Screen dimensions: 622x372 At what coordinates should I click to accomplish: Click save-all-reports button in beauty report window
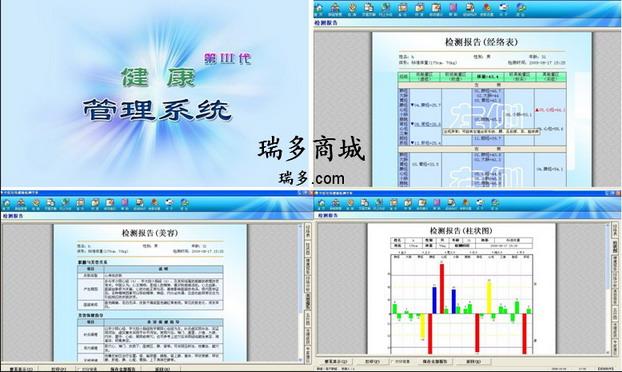pyautogui.click(x=123, y=369)
